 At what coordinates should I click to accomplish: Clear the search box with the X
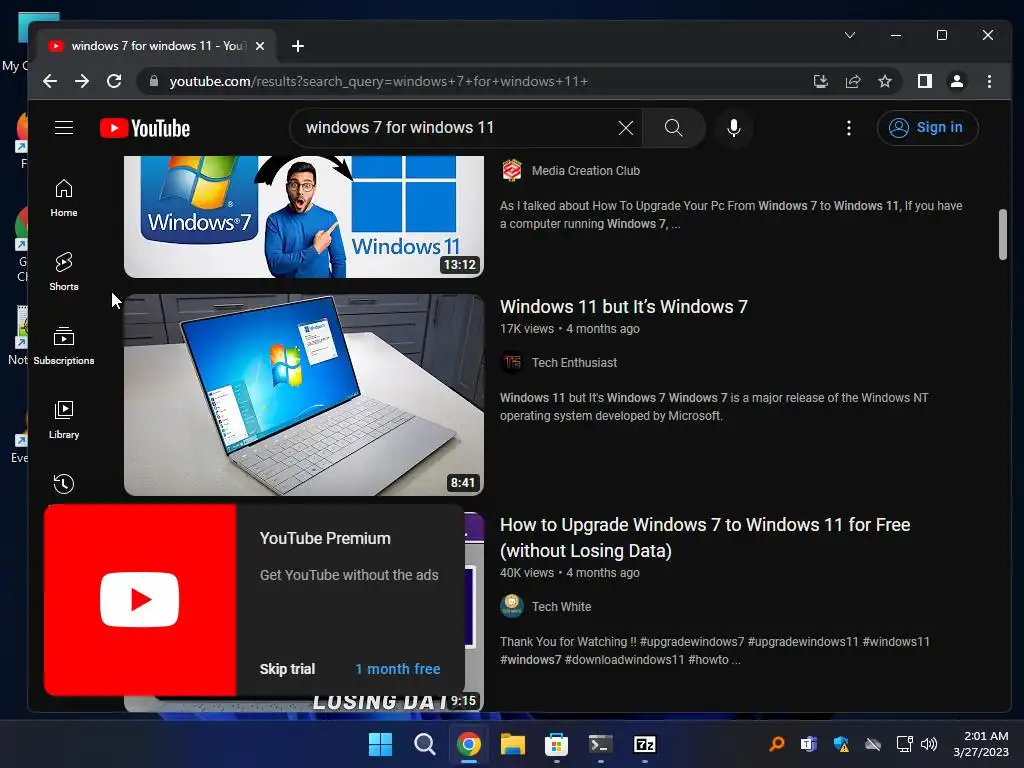(626, 128)
